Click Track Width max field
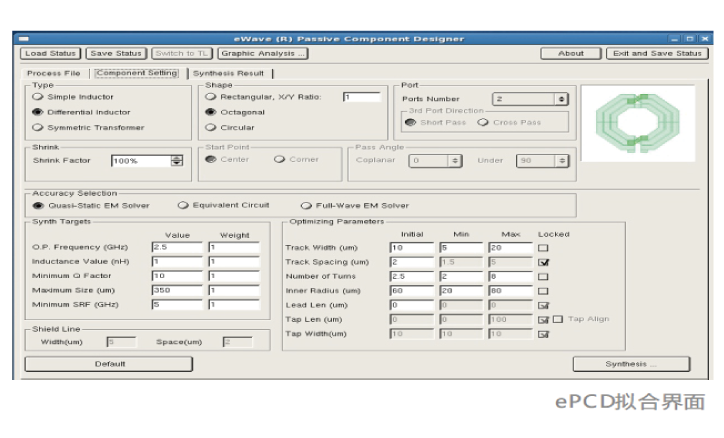724x438 pixels. (510, 248)
